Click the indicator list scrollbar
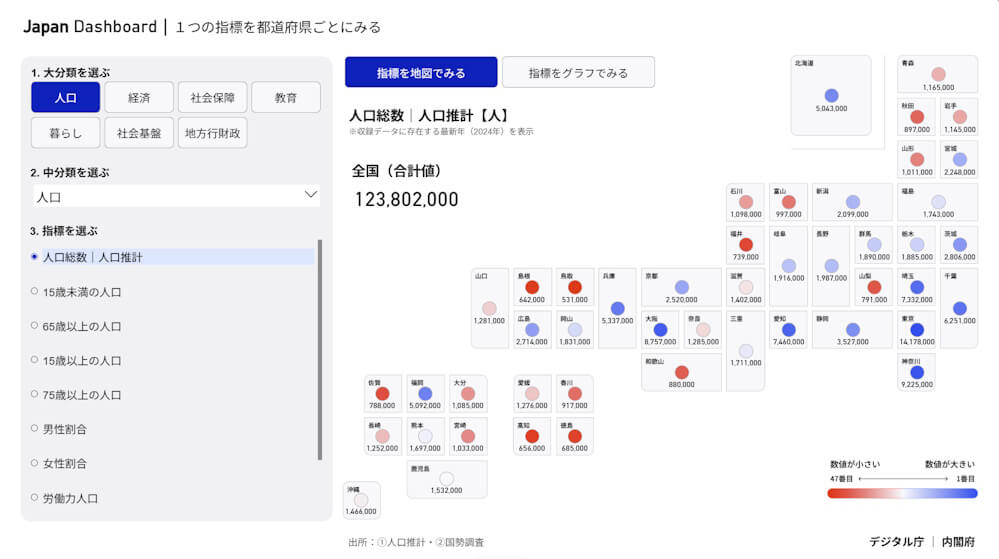The image size is (999, 559). [320, 350]
